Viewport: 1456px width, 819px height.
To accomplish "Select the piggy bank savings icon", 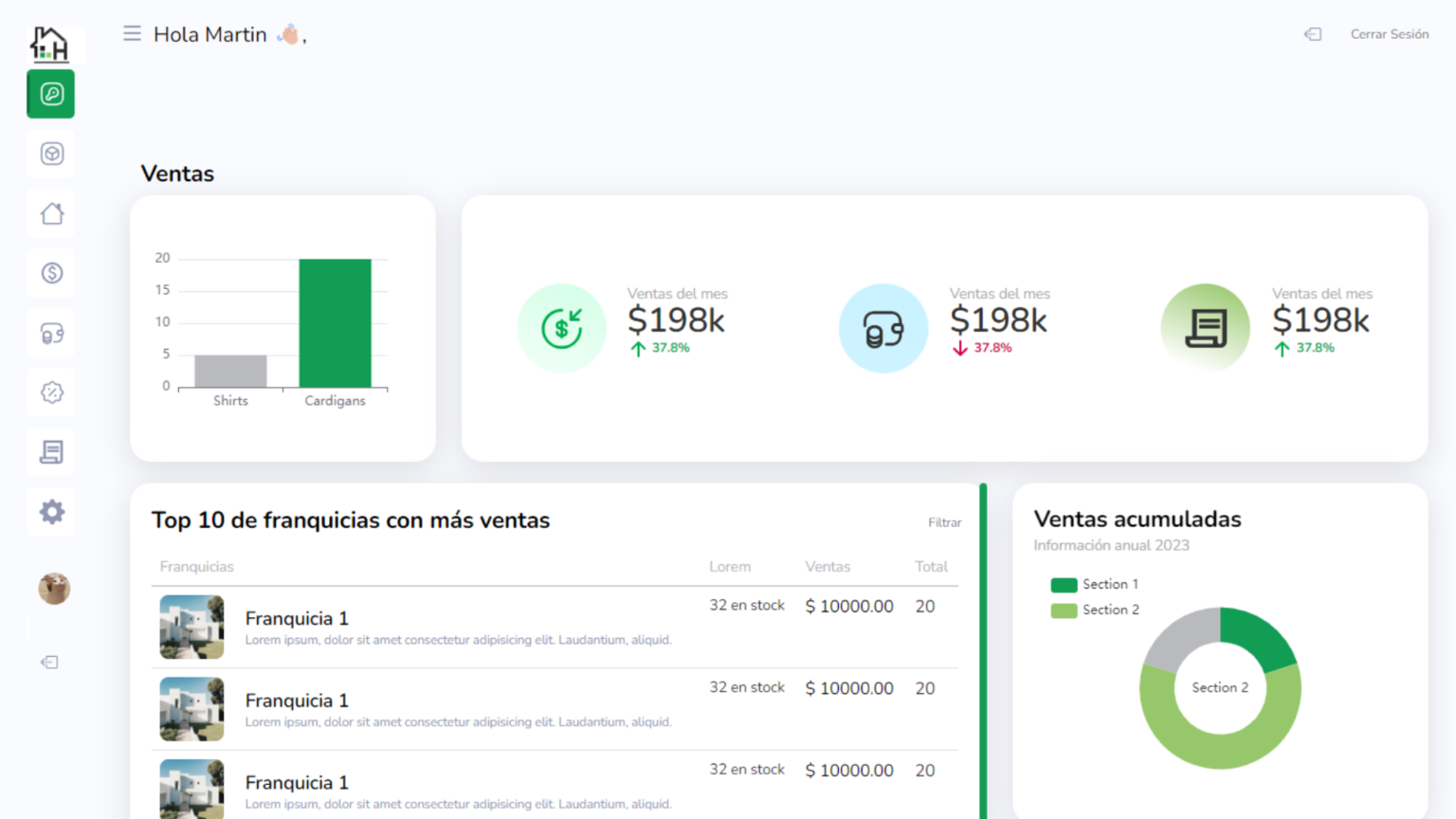I will click(x=50, y=332).
